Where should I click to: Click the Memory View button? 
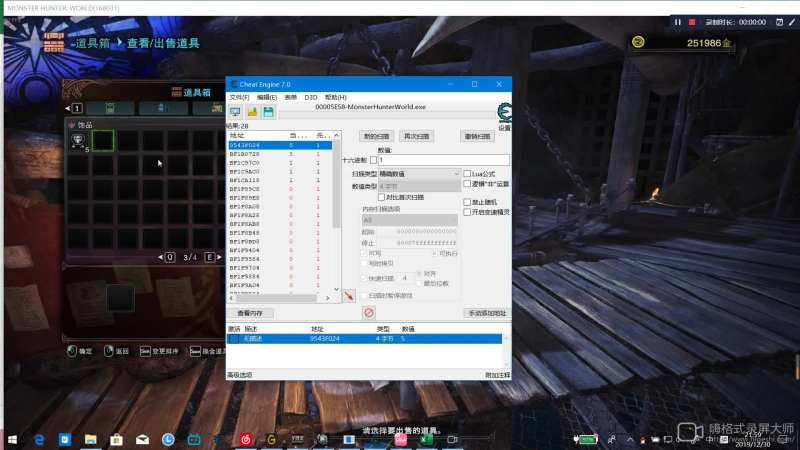[x=250, y=313]
